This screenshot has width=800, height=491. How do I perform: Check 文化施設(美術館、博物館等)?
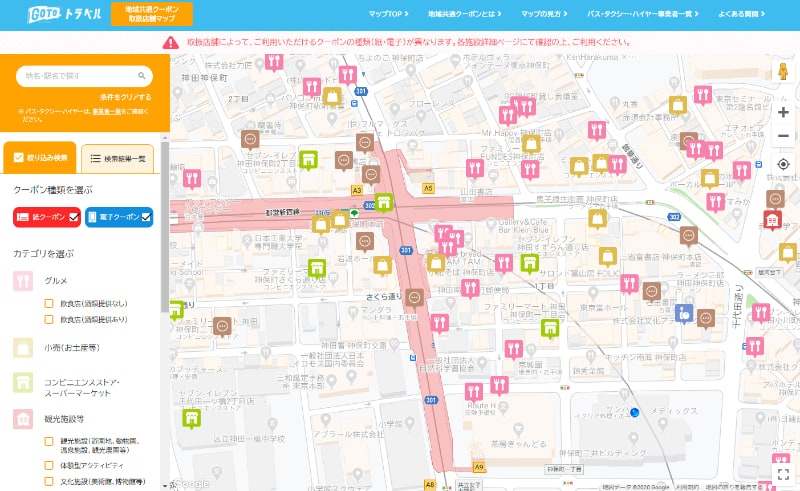click(x=49, y=481)
